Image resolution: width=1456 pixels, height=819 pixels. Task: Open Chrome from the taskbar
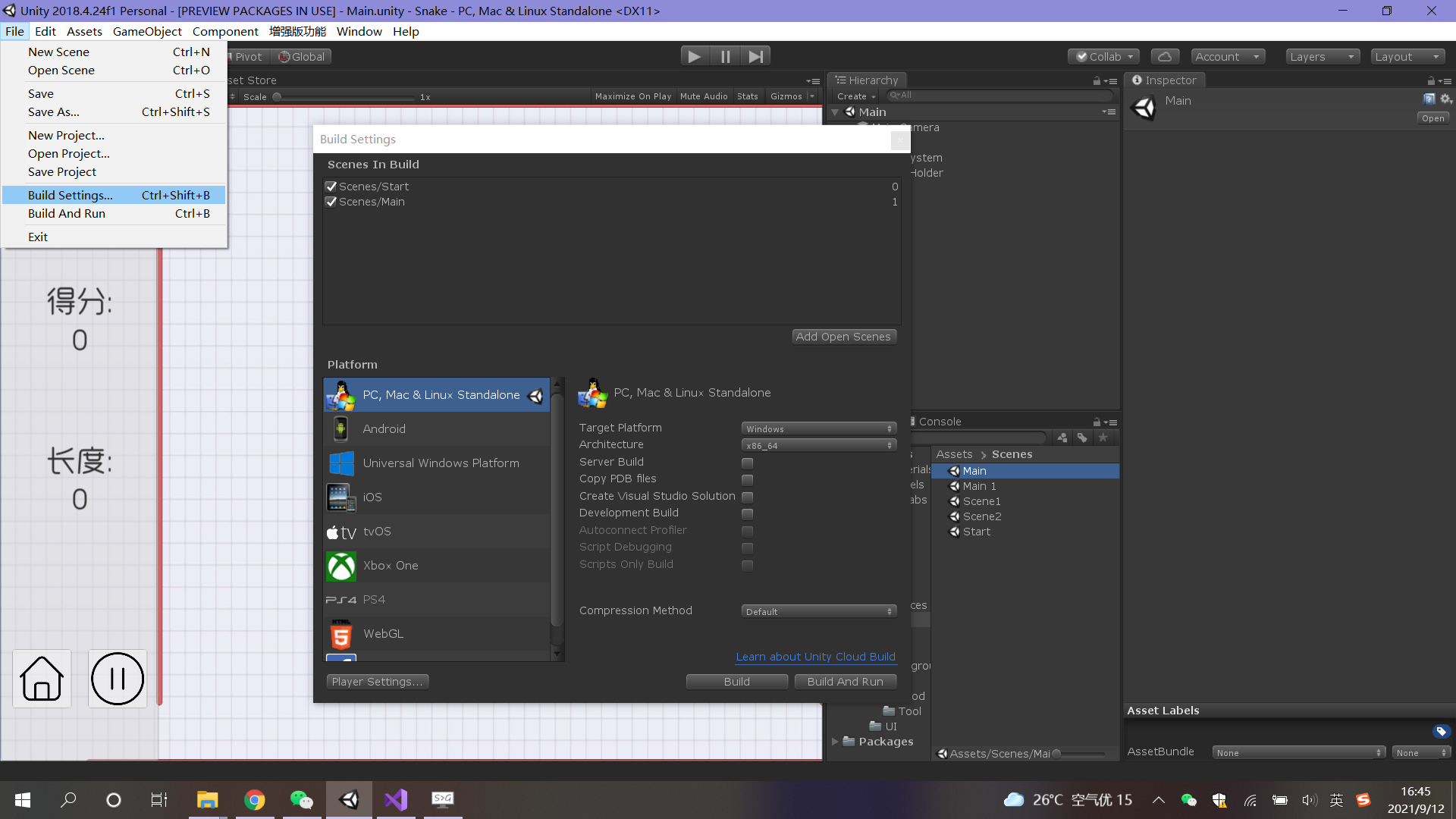click(255, 799)
